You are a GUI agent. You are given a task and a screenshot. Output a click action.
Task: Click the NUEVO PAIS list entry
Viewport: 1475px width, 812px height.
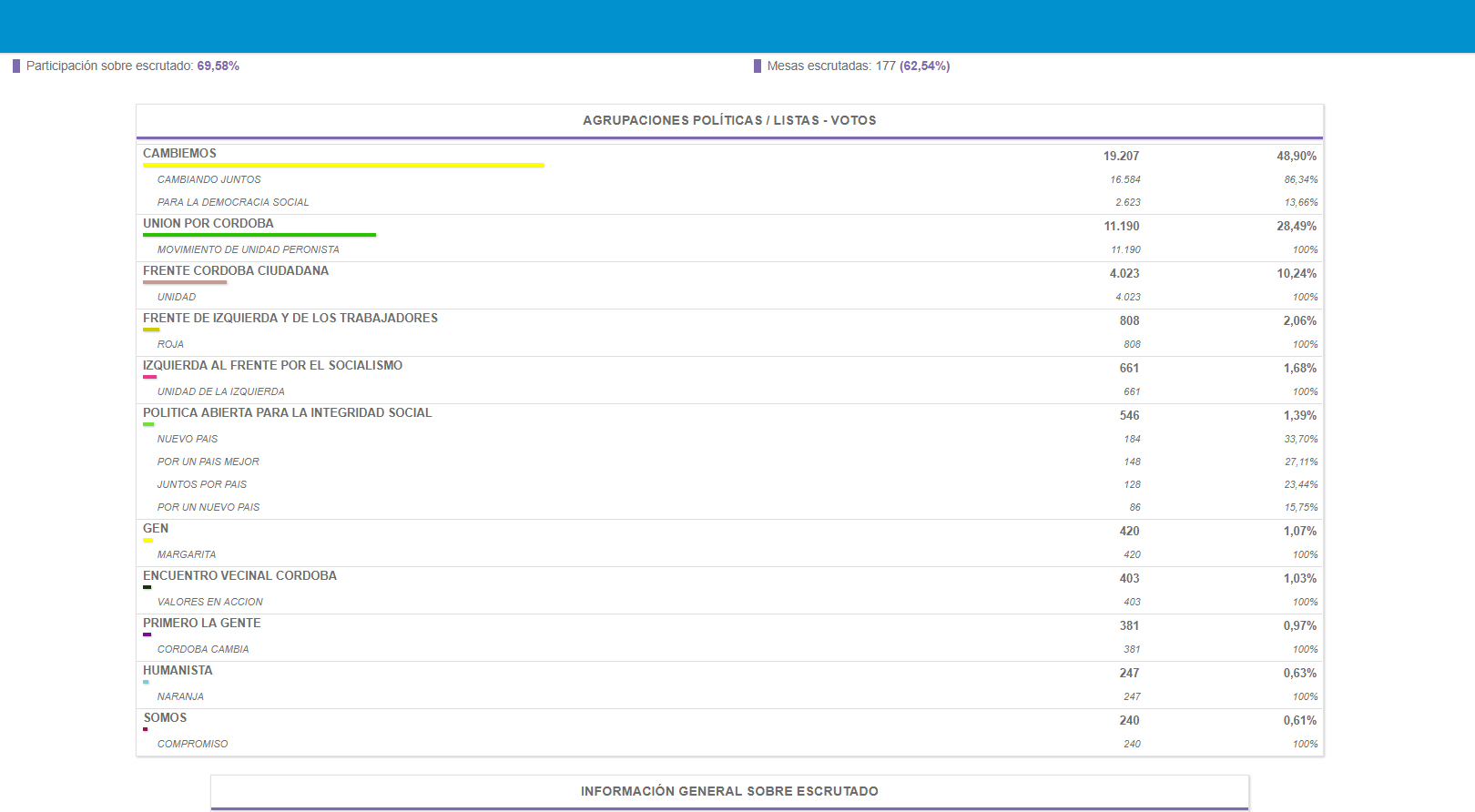click(188, 439)
